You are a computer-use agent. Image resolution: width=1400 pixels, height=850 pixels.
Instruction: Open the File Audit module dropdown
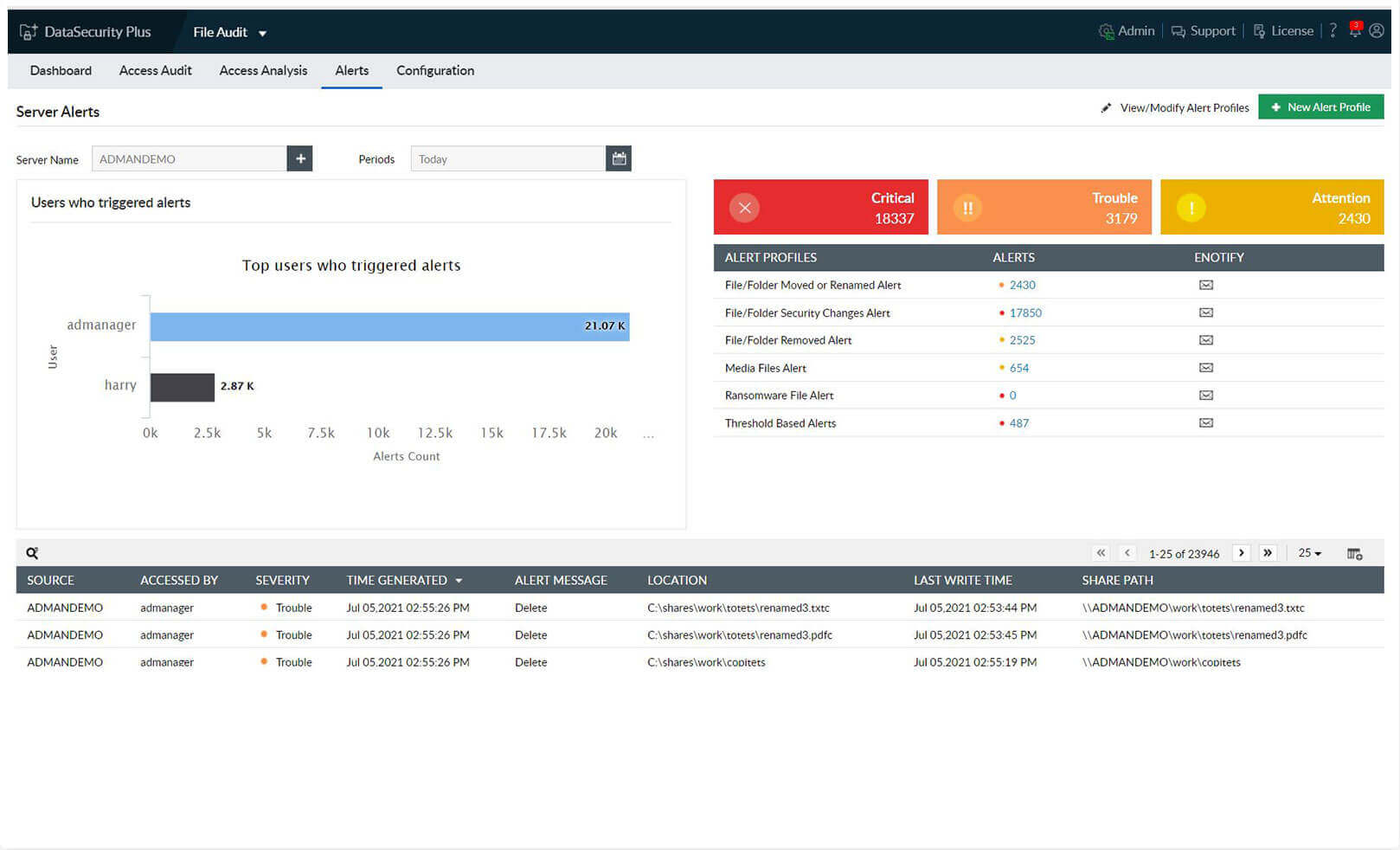[229, 31]
